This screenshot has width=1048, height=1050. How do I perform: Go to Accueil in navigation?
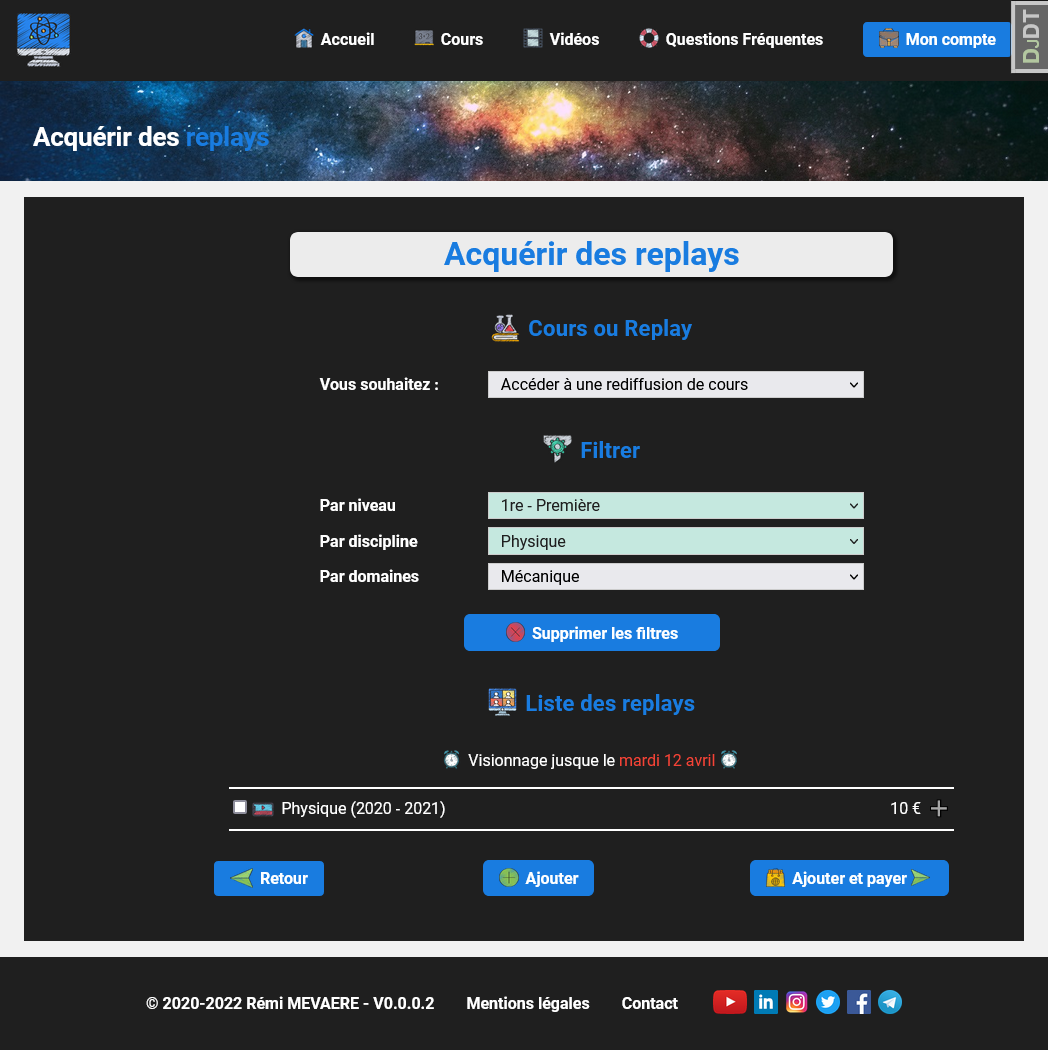(335, 40)
